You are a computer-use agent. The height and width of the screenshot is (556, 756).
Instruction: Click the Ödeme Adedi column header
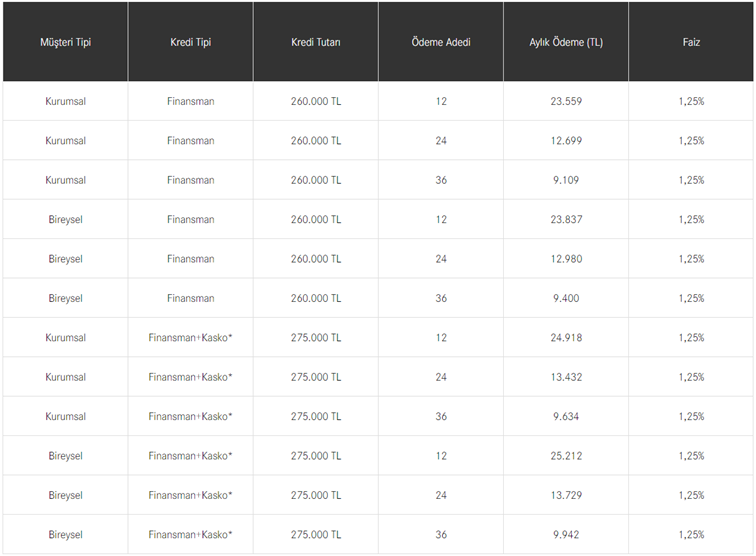tap(441, 43)
